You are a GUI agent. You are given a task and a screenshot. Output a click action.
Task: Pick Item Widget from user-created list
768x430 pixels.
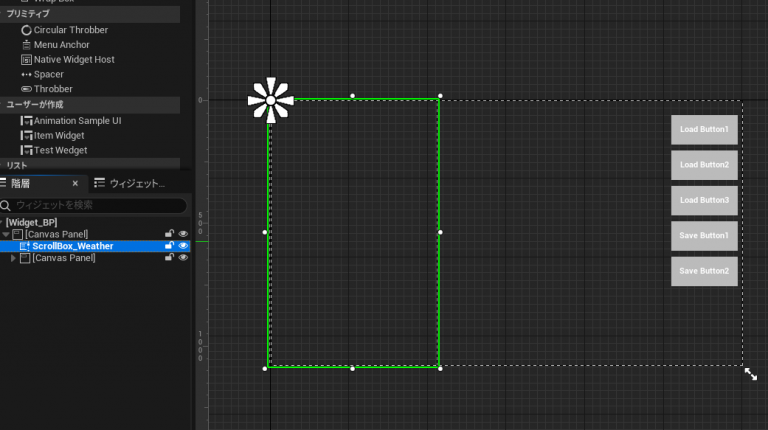(58, 136)
